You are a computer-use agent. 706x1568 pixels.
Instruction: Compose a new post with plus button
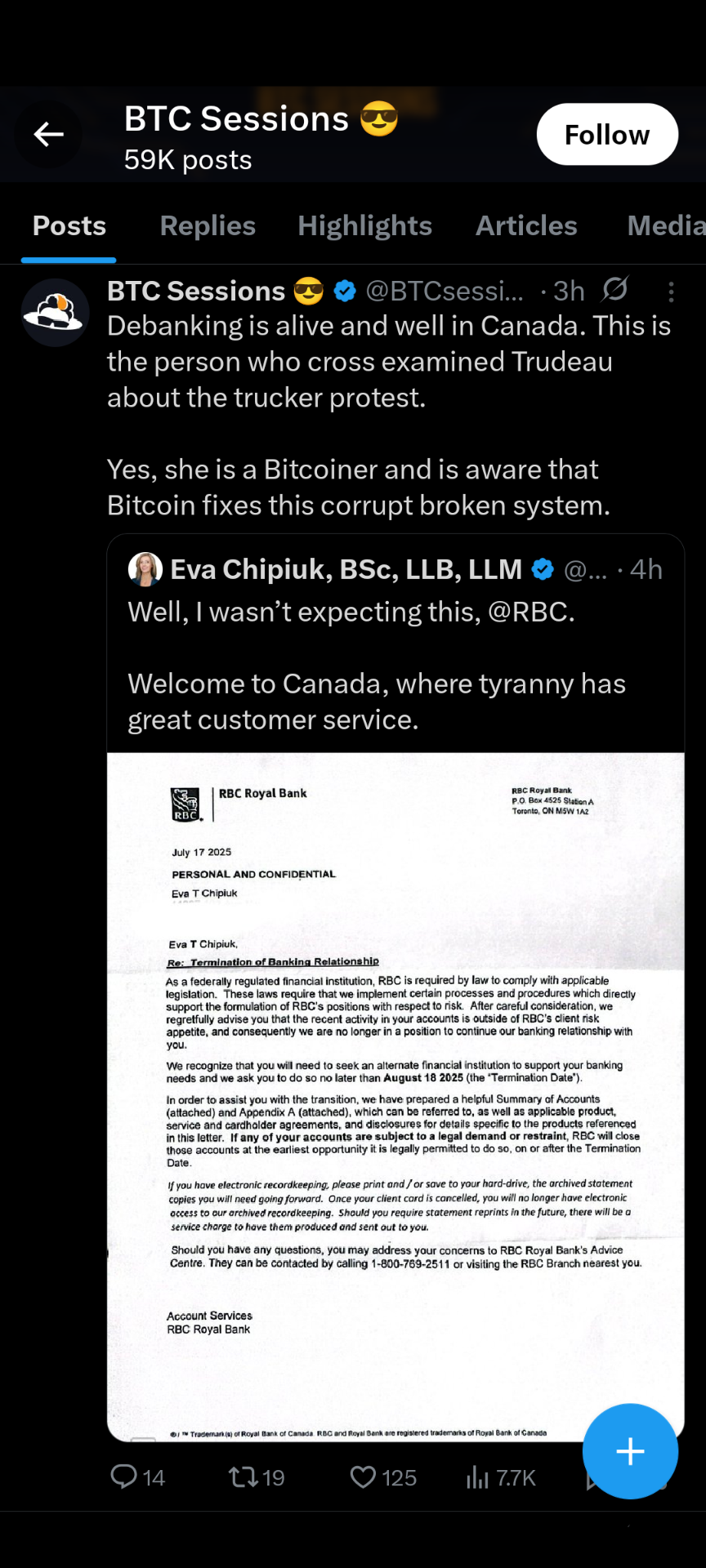pyautogui.click(x=630, y=1451)
